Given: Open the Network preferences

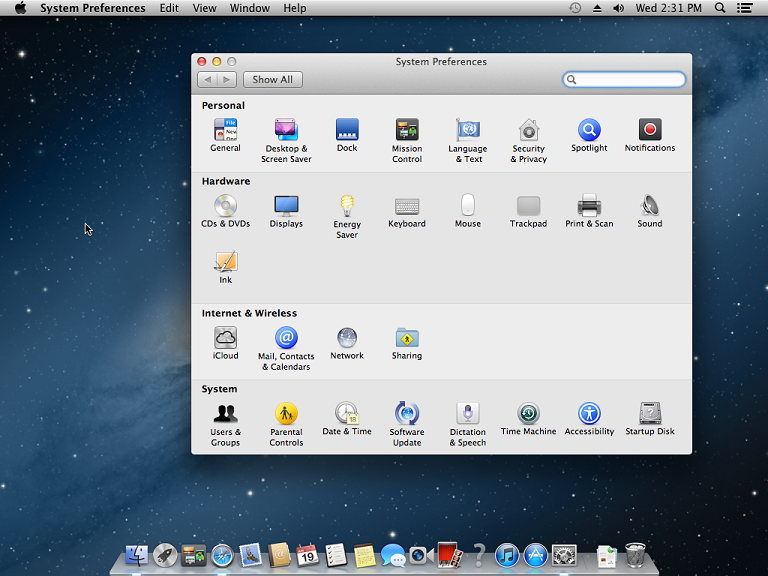Looking at the screenshot, I should pos(347,338).
